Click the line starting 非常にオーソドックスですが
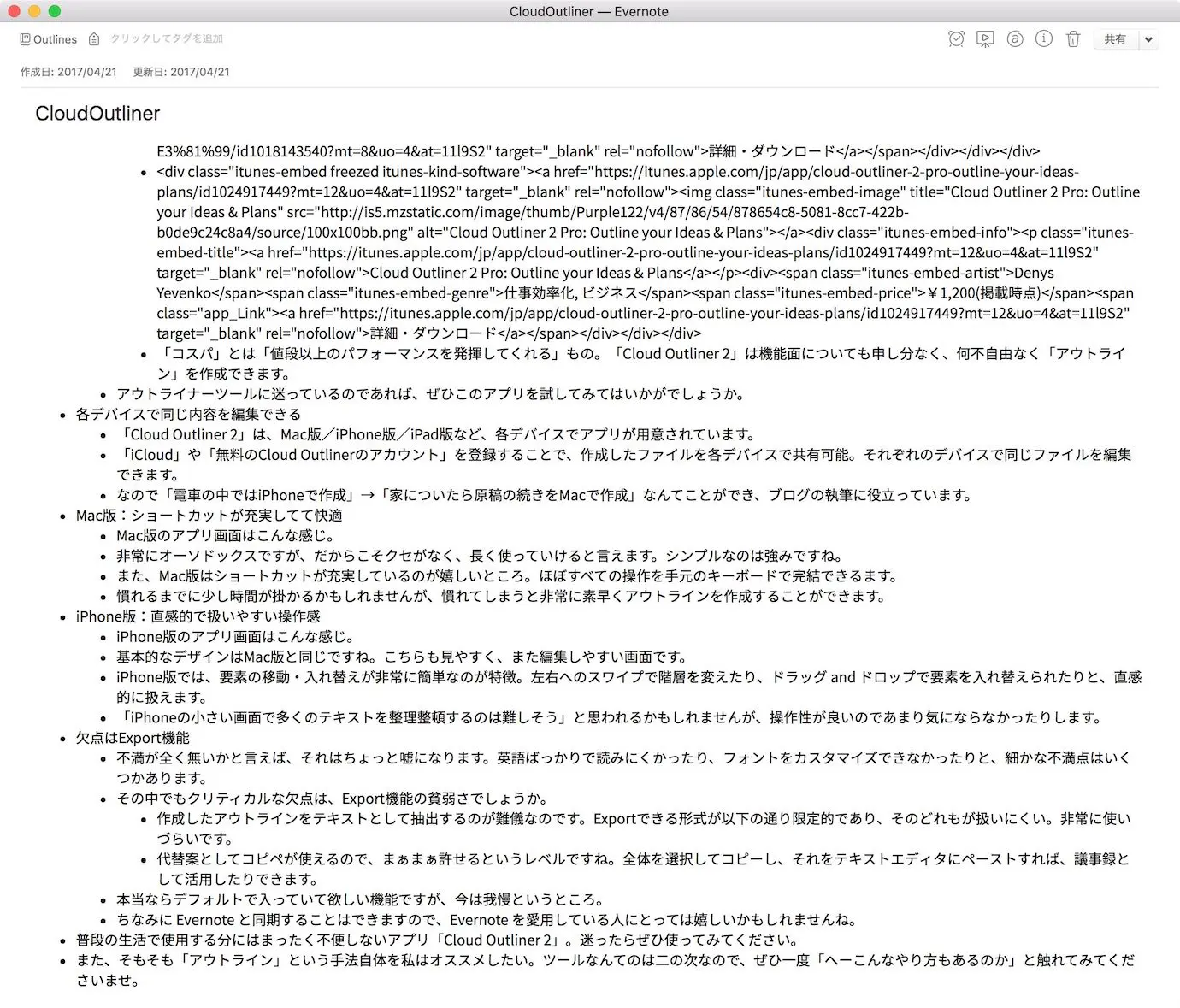Screen dimensions: 1180x1008 point(481,556)
